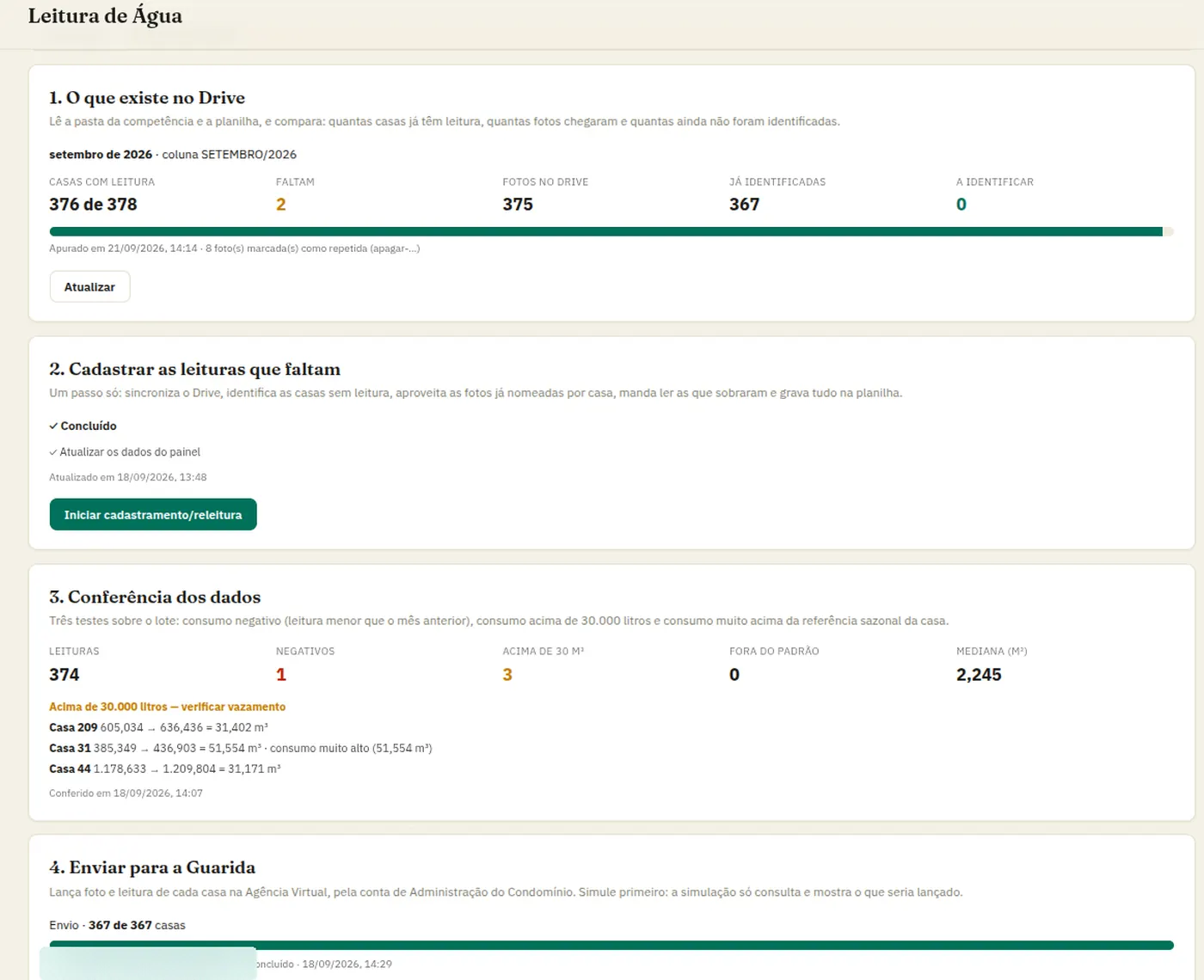The image size is (1204, 980).
Task: Click 'Acima de 30.000 litros — verificar vazamento' warning
Action: pyautogui.click(x=168, y=707)
